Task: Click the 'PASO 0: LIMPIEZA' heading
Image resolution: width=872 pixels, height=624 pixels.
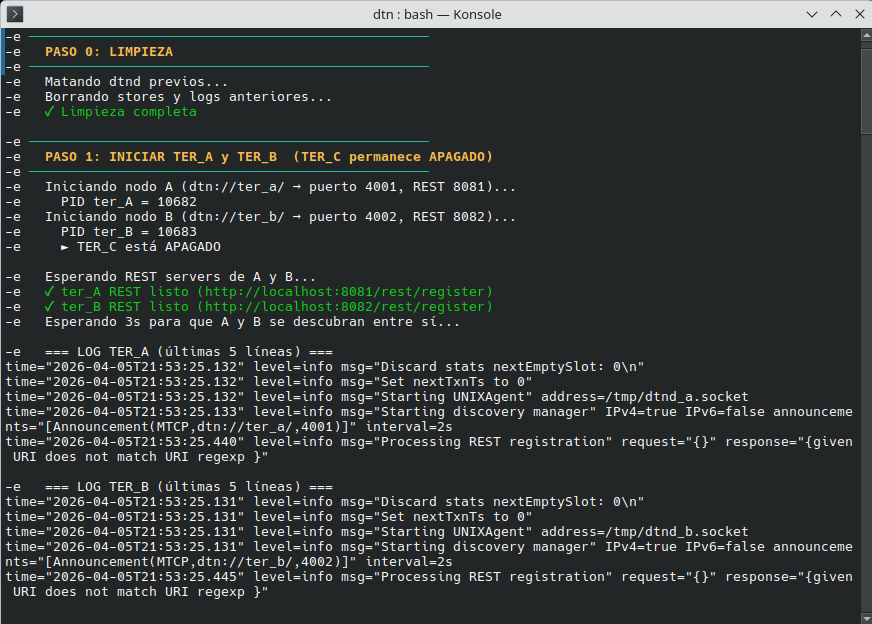Action: (109, 52)
